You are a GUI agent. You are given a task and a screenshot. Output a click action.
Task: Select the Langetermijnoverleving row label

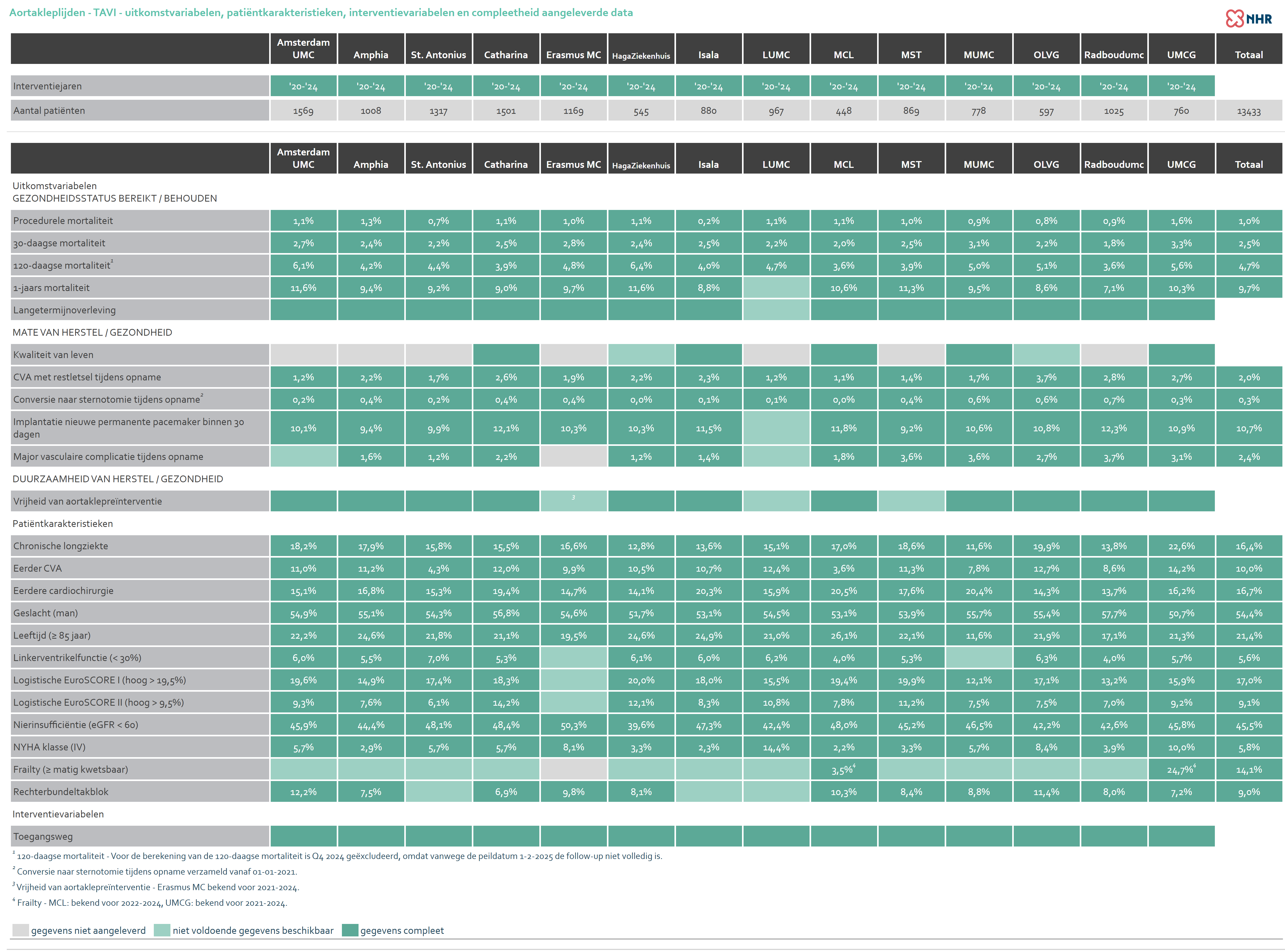64,310
